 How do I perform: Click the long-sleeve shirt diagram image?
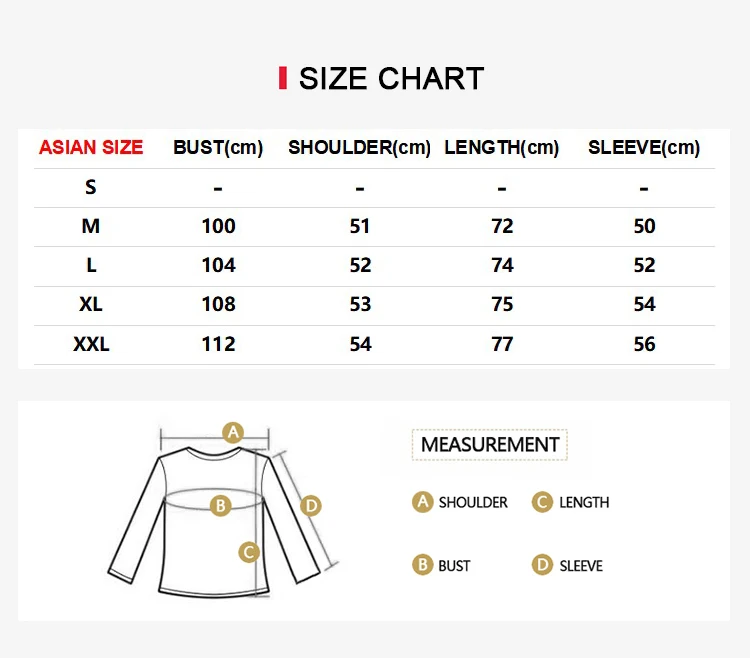pyautogui.click(x=223, y=510)
